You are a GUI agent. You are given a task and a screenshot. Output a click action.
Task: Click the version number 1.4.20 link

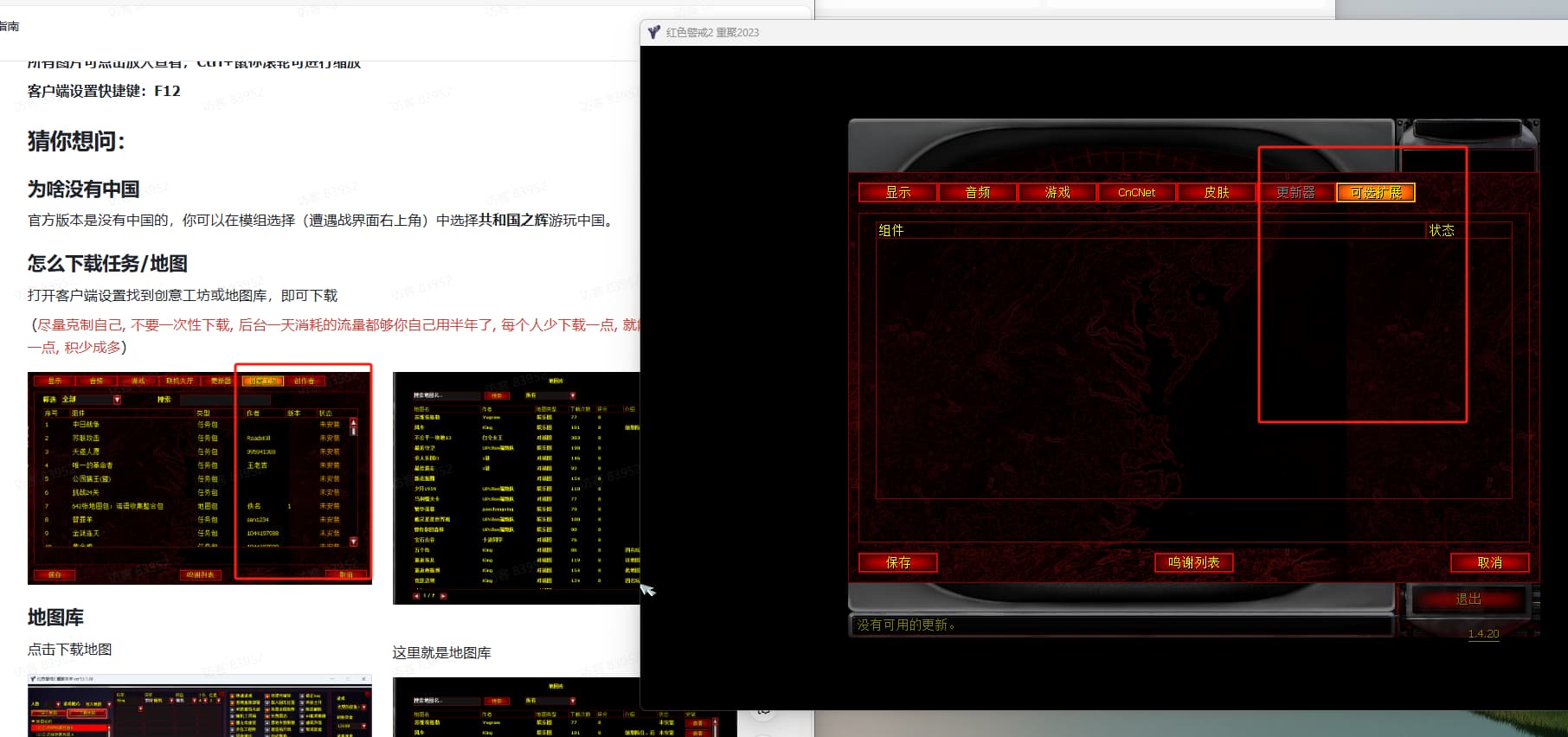pos(1483,634)
